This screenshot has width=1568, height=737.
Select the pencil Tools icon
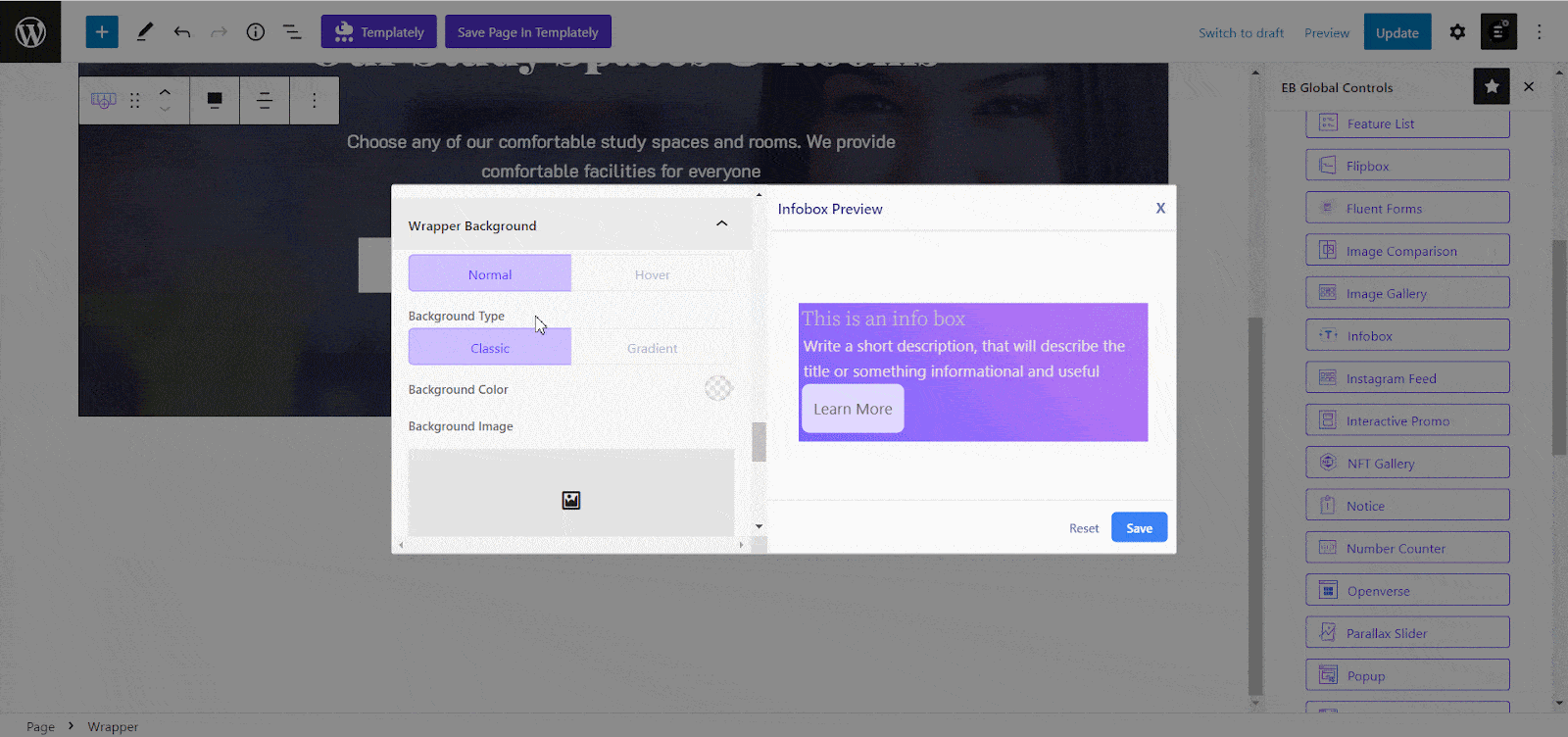(145, 31)
